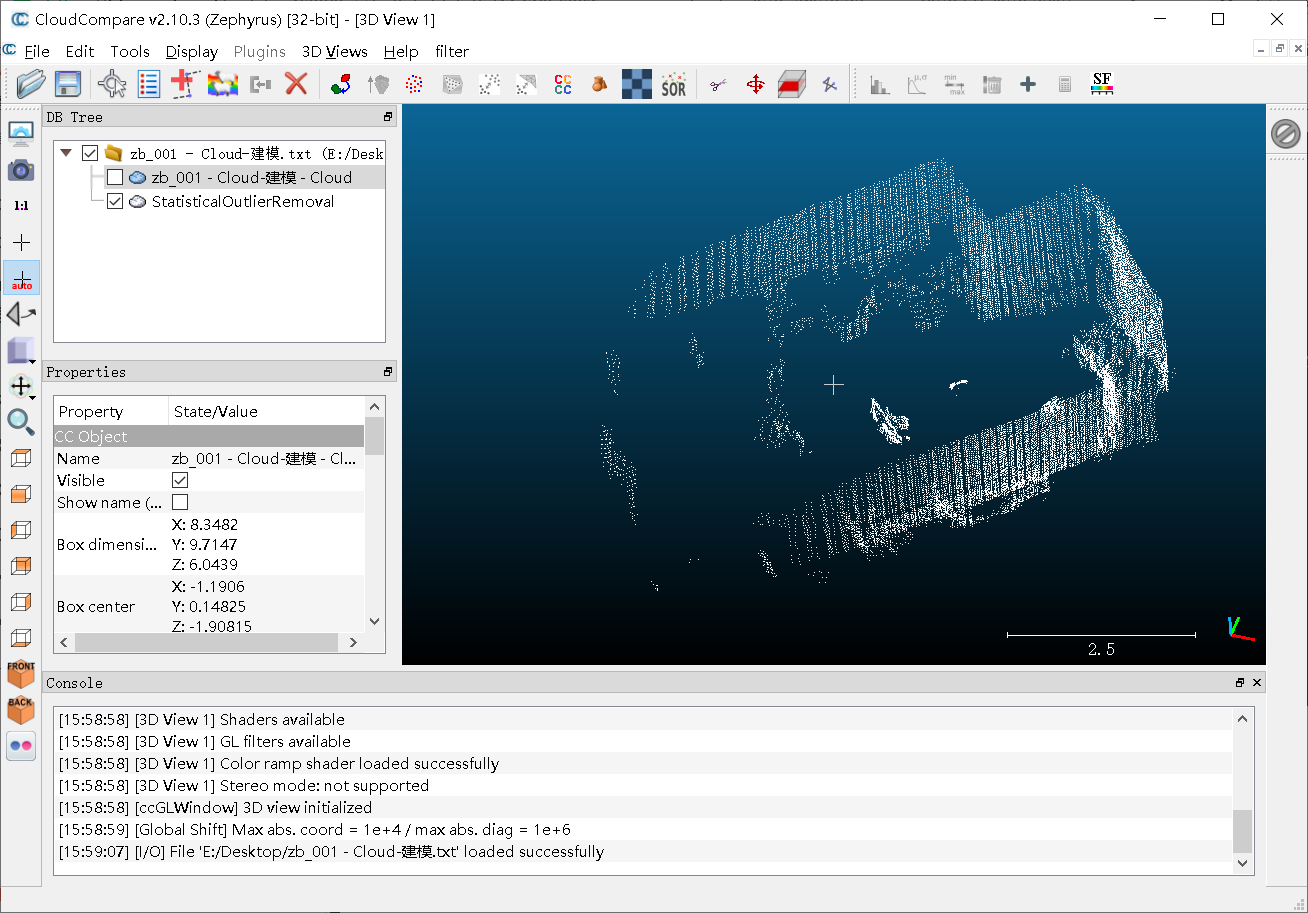Click the Save floppy disk icon
Image resolution: width=1308 pixels, height=913 pixels.
point(68,84)
